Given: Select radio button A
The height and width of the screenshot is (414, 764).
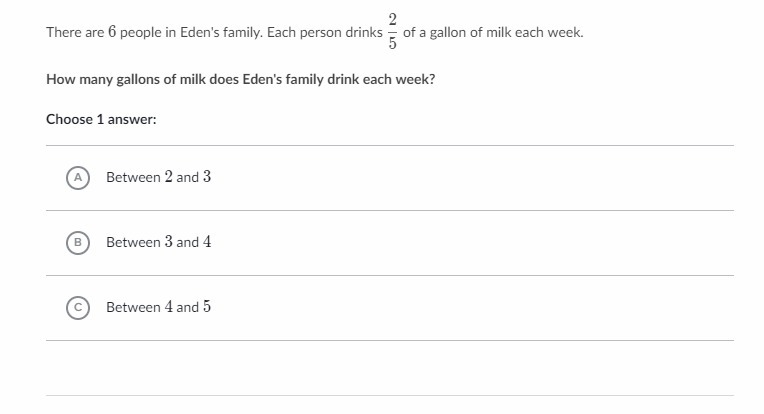Looking at the screenshot, I should pyautogui.click(x=77, y=177).
